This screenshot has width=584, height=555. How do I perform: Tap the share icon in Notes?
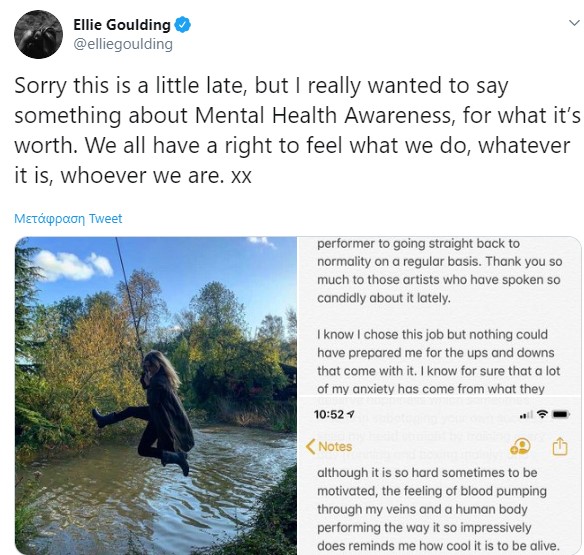(x=560, y=446)
